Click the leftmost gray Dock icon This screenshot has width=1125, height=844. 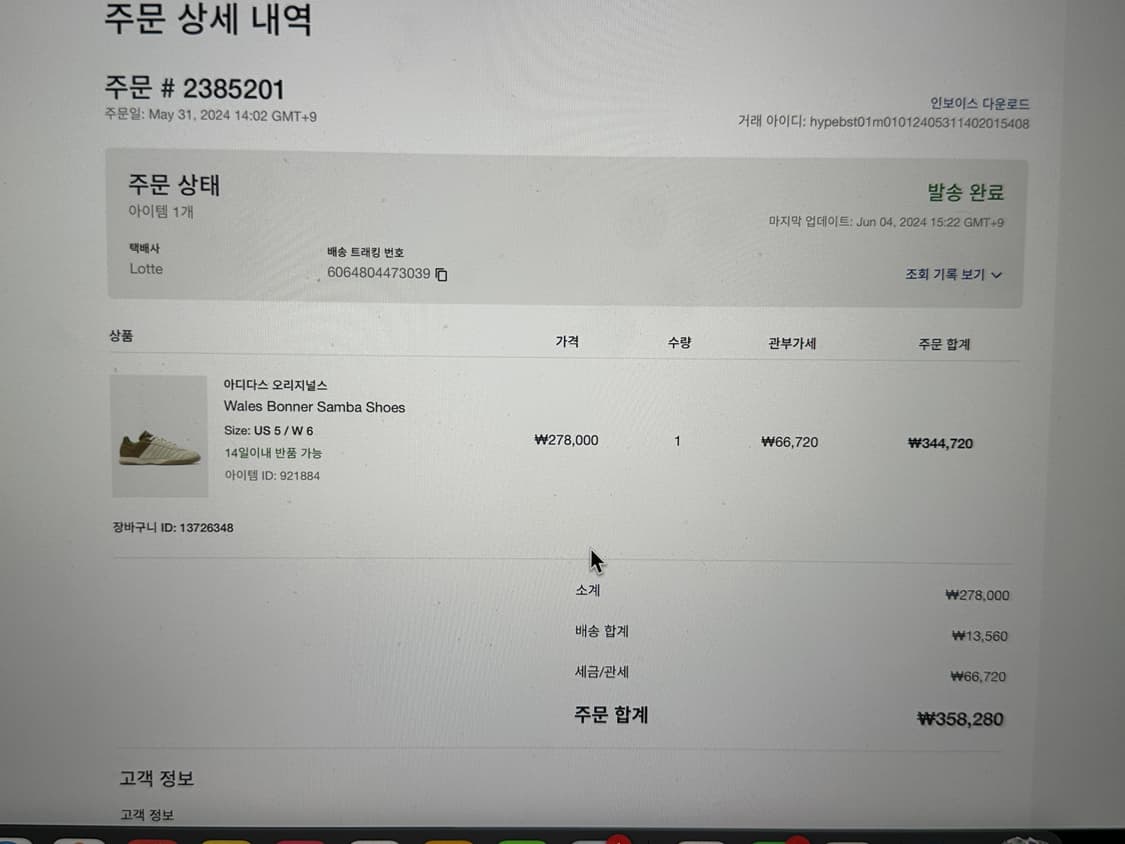pyautogui.click(x=15, y=838)
